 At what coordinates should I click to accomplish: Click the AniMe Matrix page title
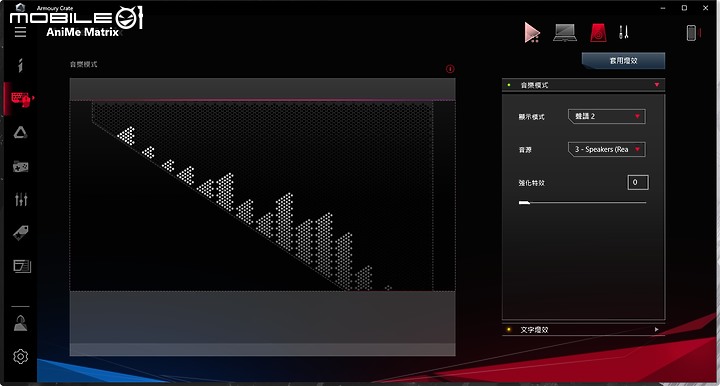point(83,32)
